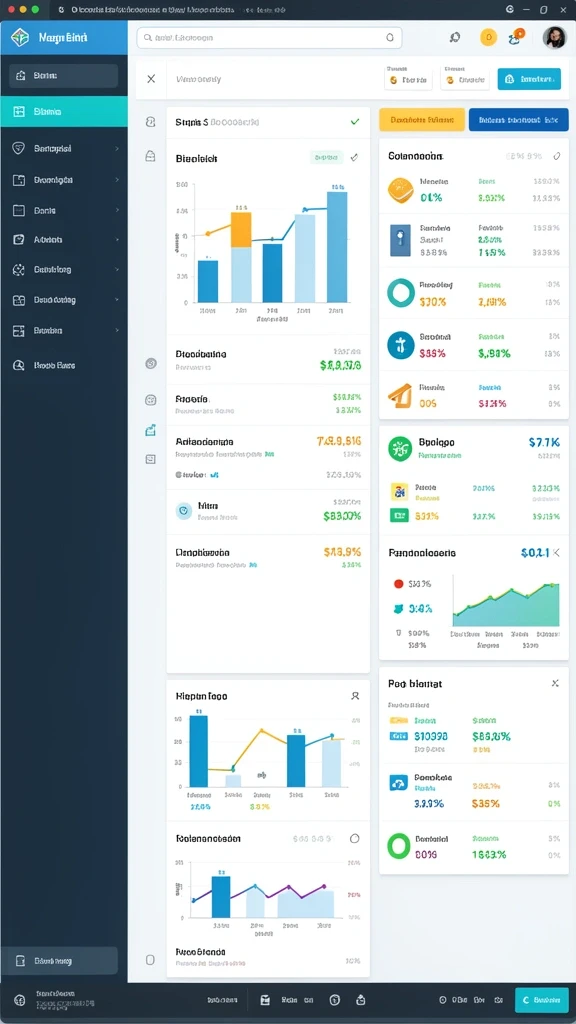Click the search input field at top
The height and width of the screenshot is (1024, 576).
click(x=269, y=38)
